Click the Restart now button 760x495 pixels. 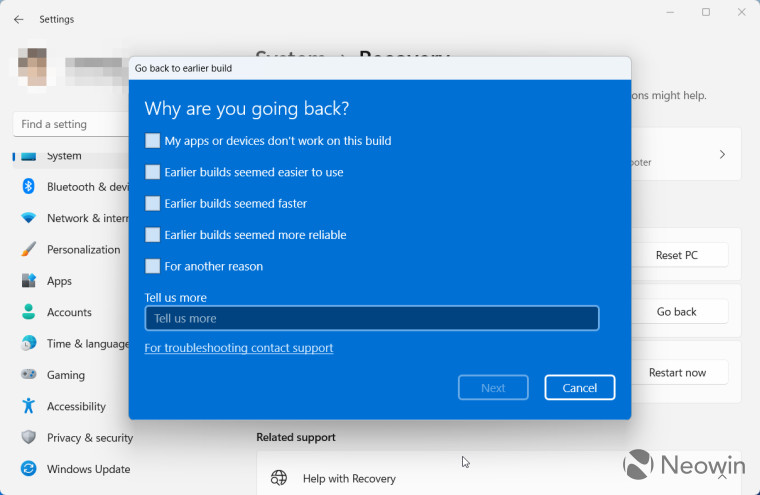tap(677, 372)
